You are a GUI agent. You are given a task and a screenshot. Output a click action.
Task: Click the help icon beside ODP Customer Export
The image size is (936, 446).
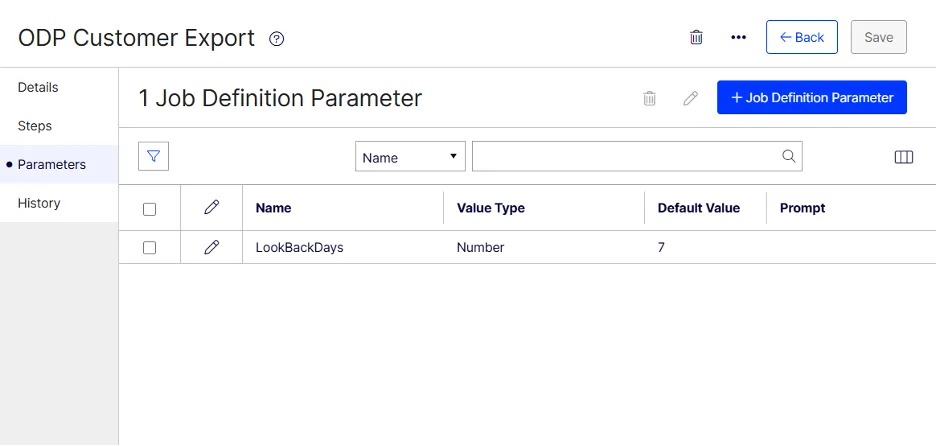click(276, 39)
